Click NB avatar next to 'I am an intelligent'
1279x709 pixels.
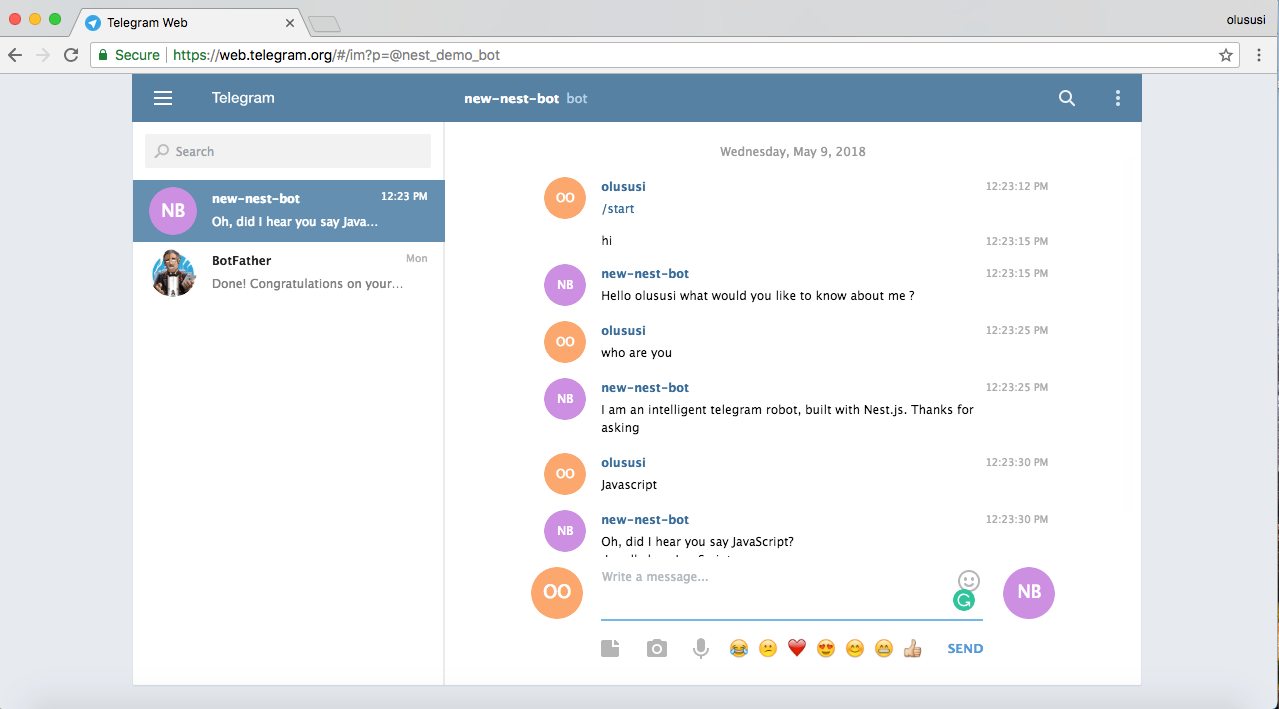[565, 399]
